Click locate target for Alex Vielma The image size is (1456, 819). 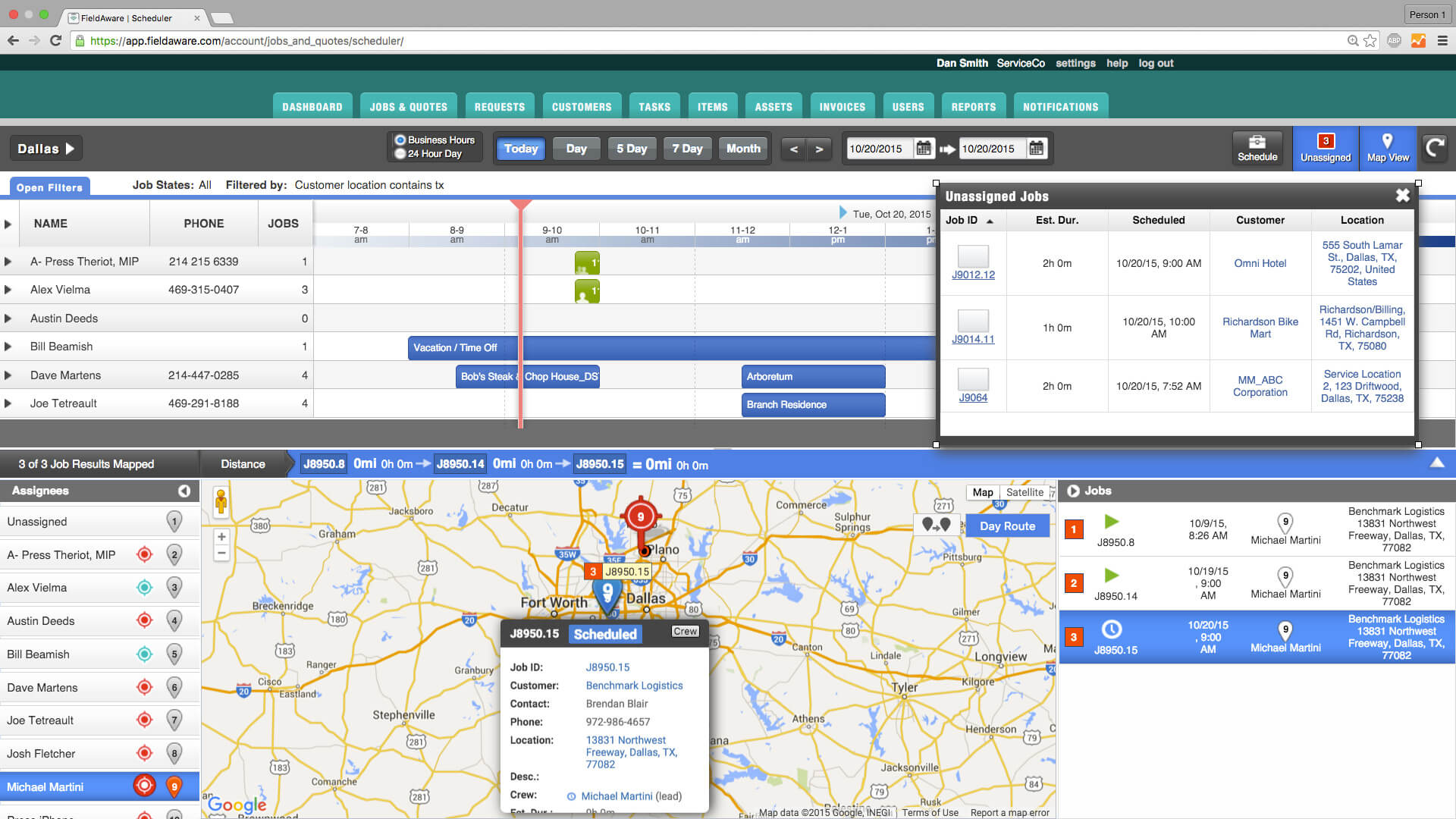click(x=144, y=587)
